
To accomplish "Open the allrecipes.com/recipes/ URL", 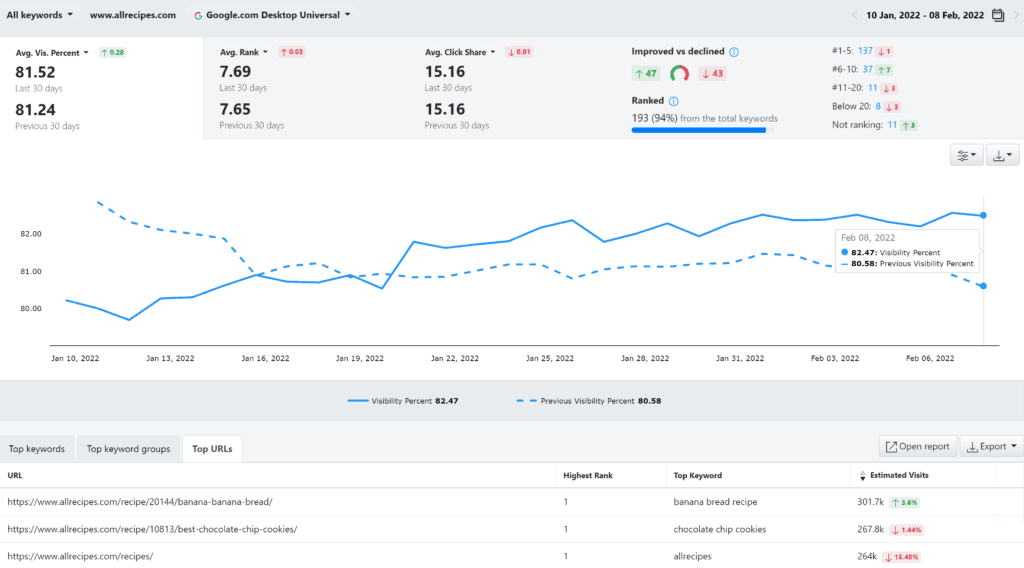I will (80, 556).
